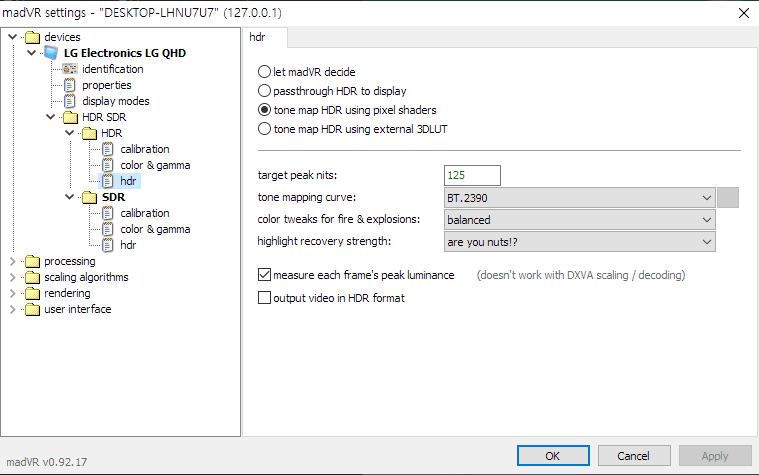The image size is (759, 475).
Task: Click the HDR SDR folder icon
Action: coord(70,117)
